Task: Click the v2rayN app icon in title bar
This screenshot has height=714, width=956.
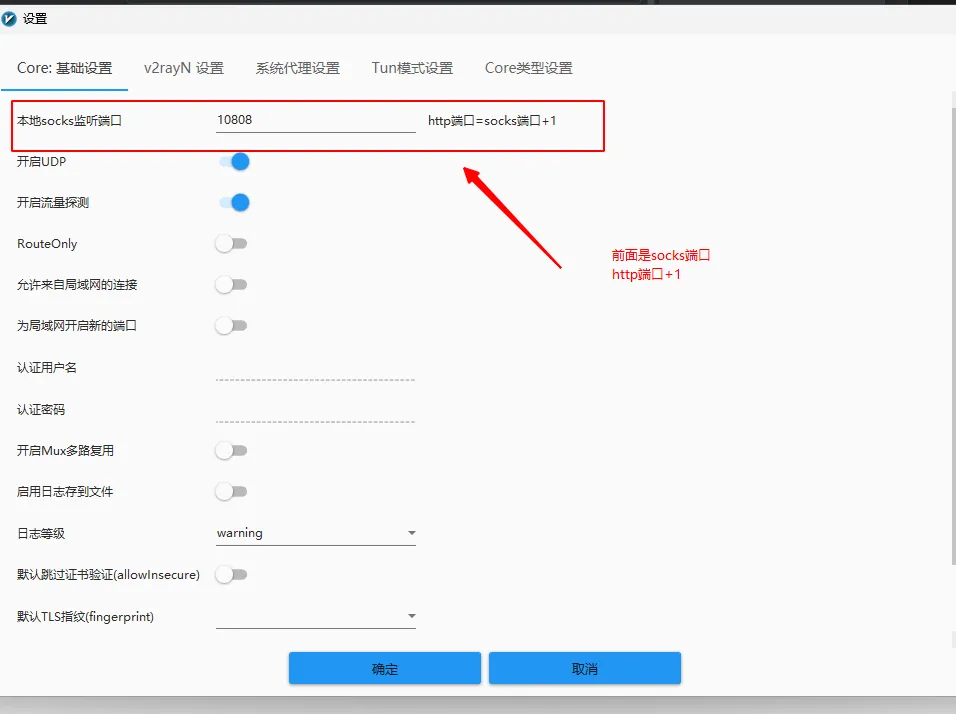Action: tap(10, 18)
